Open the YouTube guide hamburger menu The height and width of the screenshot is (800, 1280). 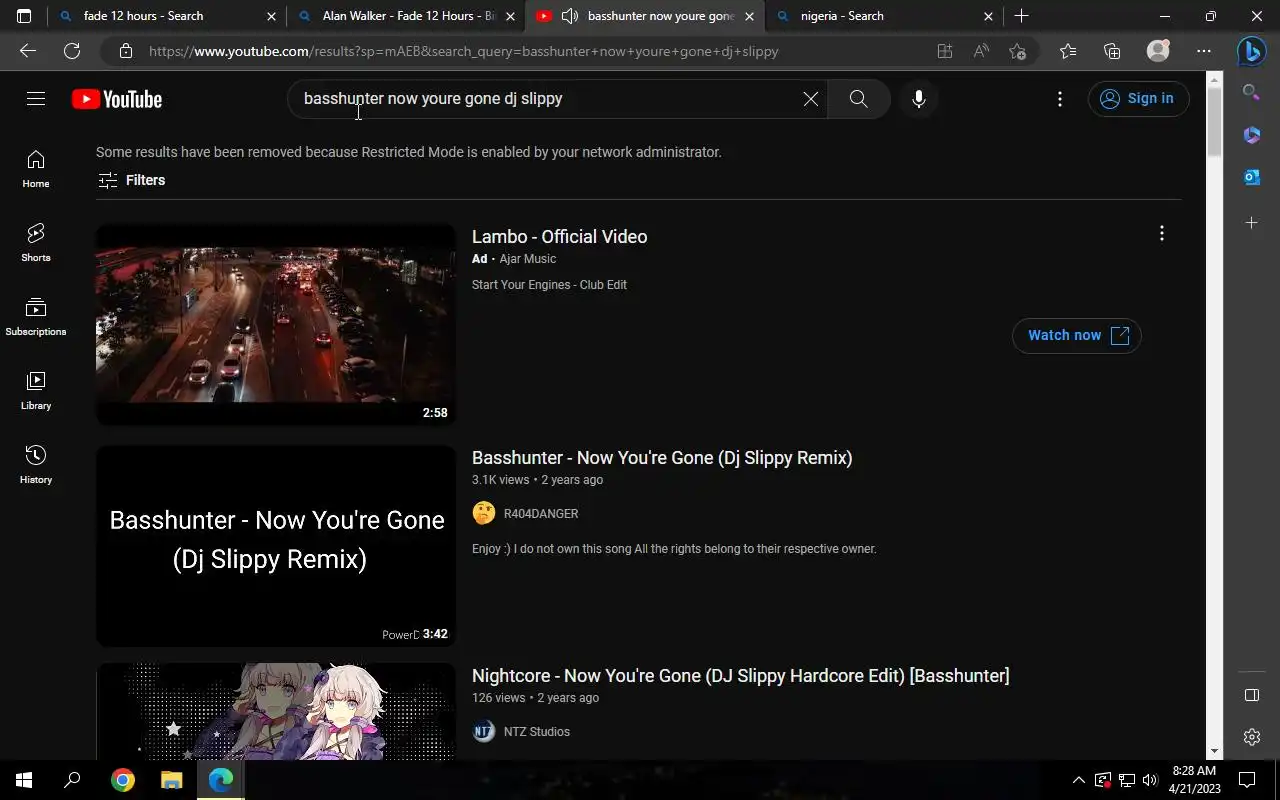click(x=36, y=98)
